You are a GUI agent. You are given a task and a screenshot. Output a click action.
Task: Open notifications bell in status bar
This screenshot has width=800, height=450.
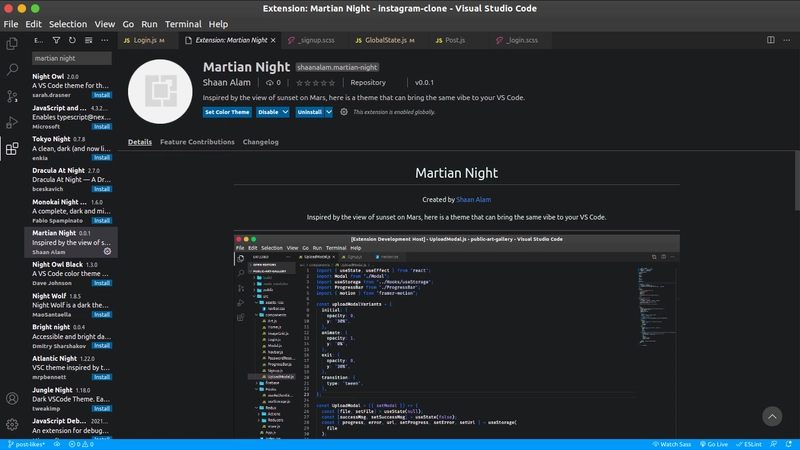[x=789, y=444]
